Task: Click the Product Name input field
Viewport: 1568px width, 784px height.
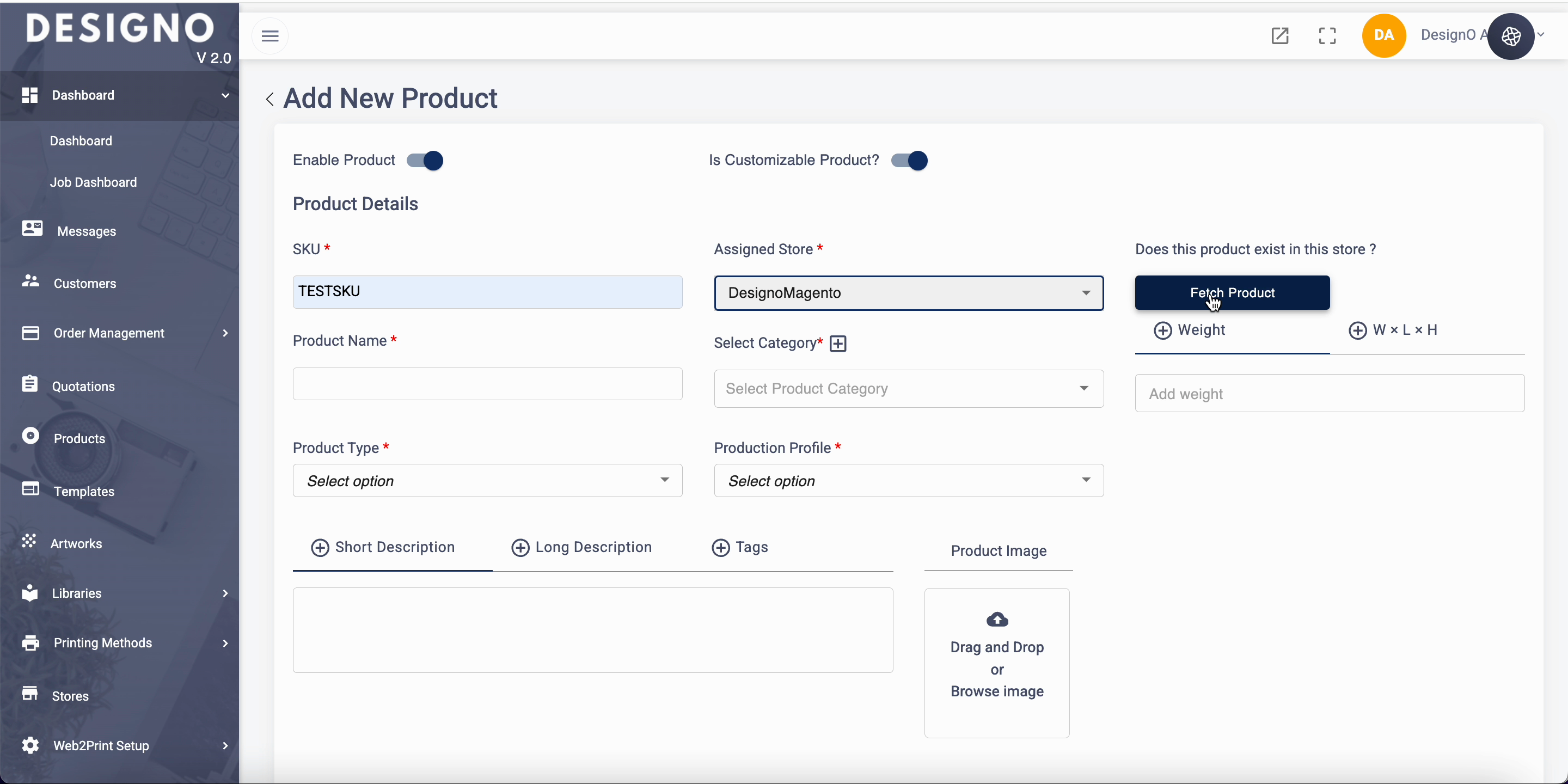Action: (x=487, y=384)
